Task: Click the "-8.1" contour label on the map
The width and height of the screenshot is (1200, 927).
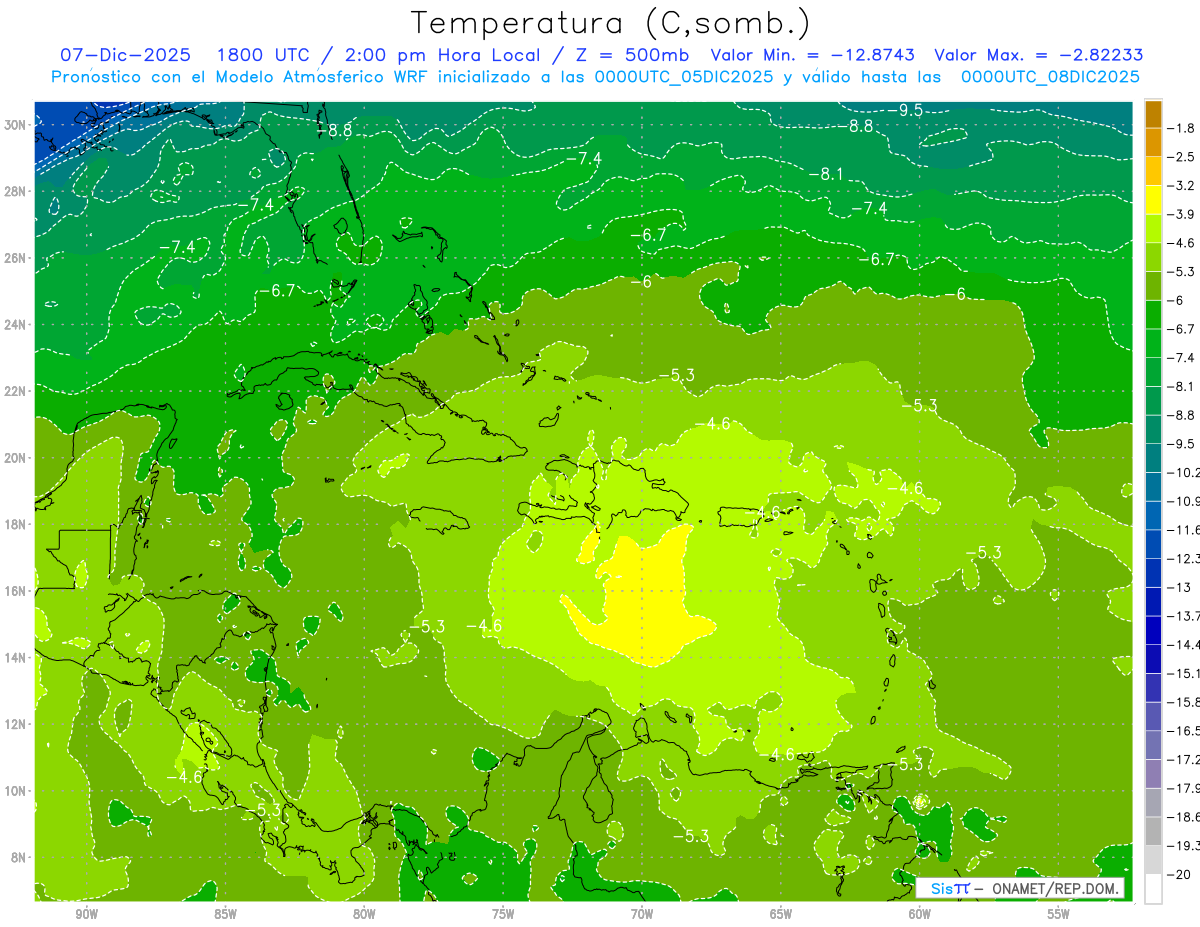Action: tap(826, 174)
